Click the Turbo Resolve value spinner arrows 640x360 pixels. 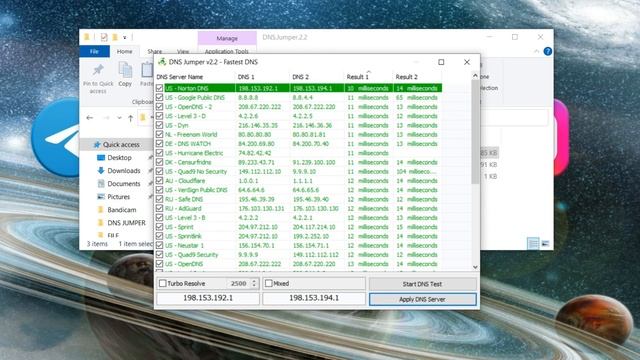tap(254, 283)
